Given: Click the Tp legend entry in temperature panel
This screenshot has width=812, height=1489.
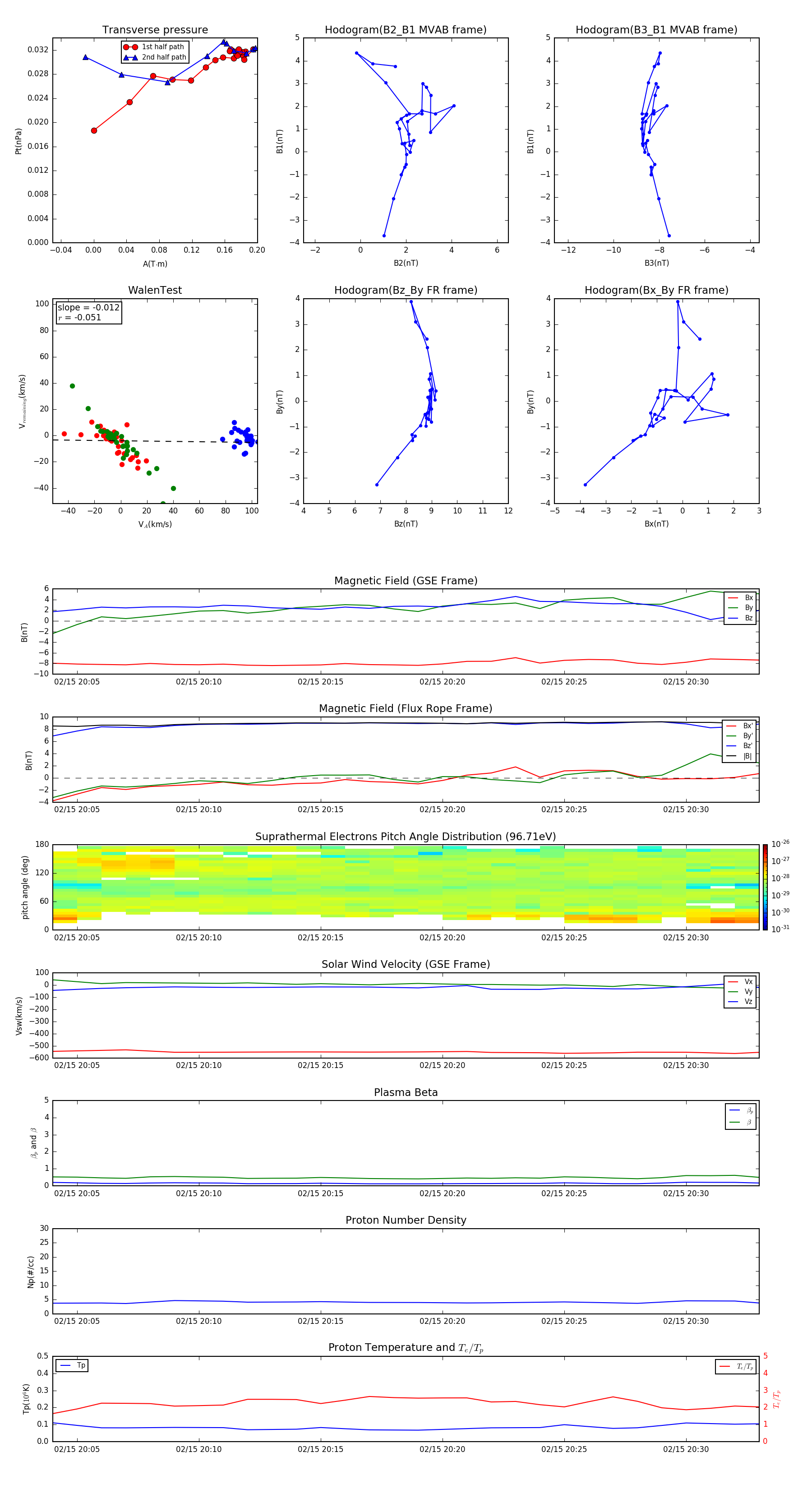Looking at the screenshot, I should coord(72,1365).
